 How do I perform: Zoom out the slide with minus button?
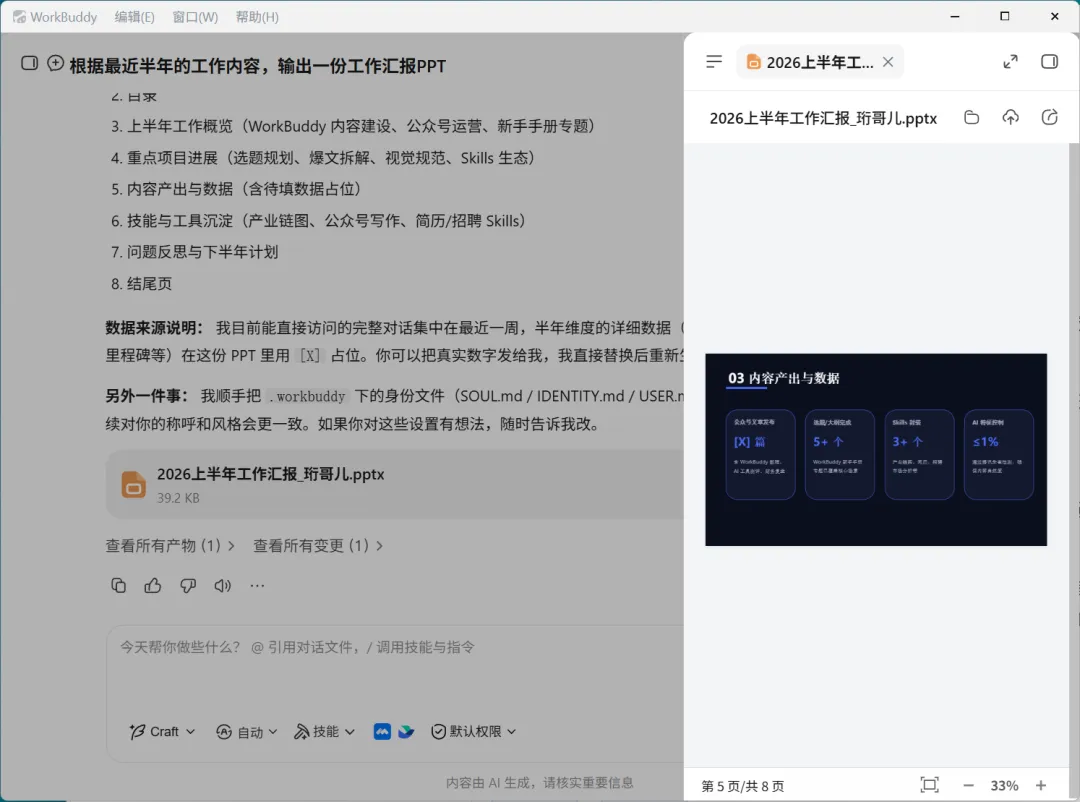tap(968, 785)
